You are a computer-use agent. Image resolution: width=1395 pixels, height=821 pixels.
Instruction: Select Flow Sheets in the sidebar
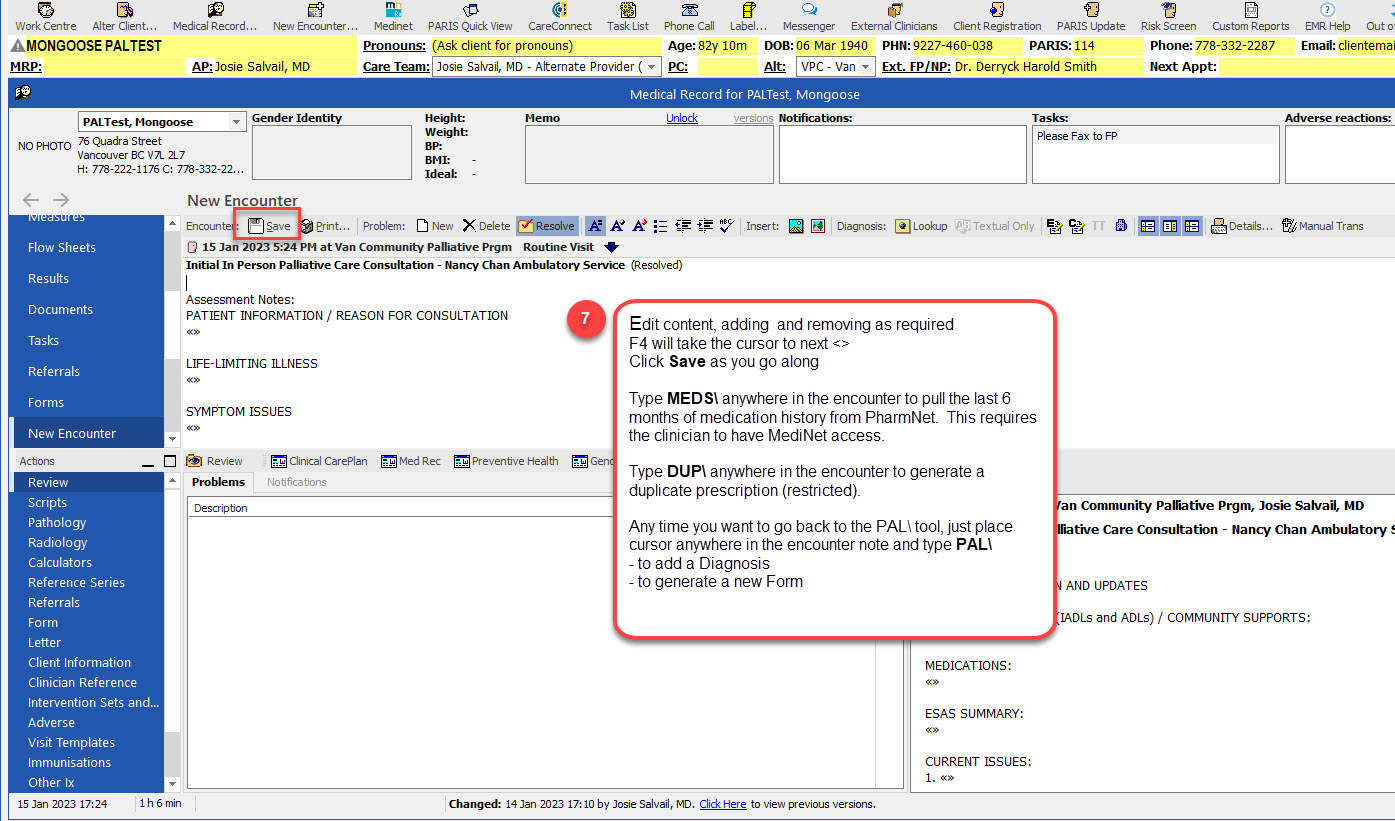coord(62,247)
